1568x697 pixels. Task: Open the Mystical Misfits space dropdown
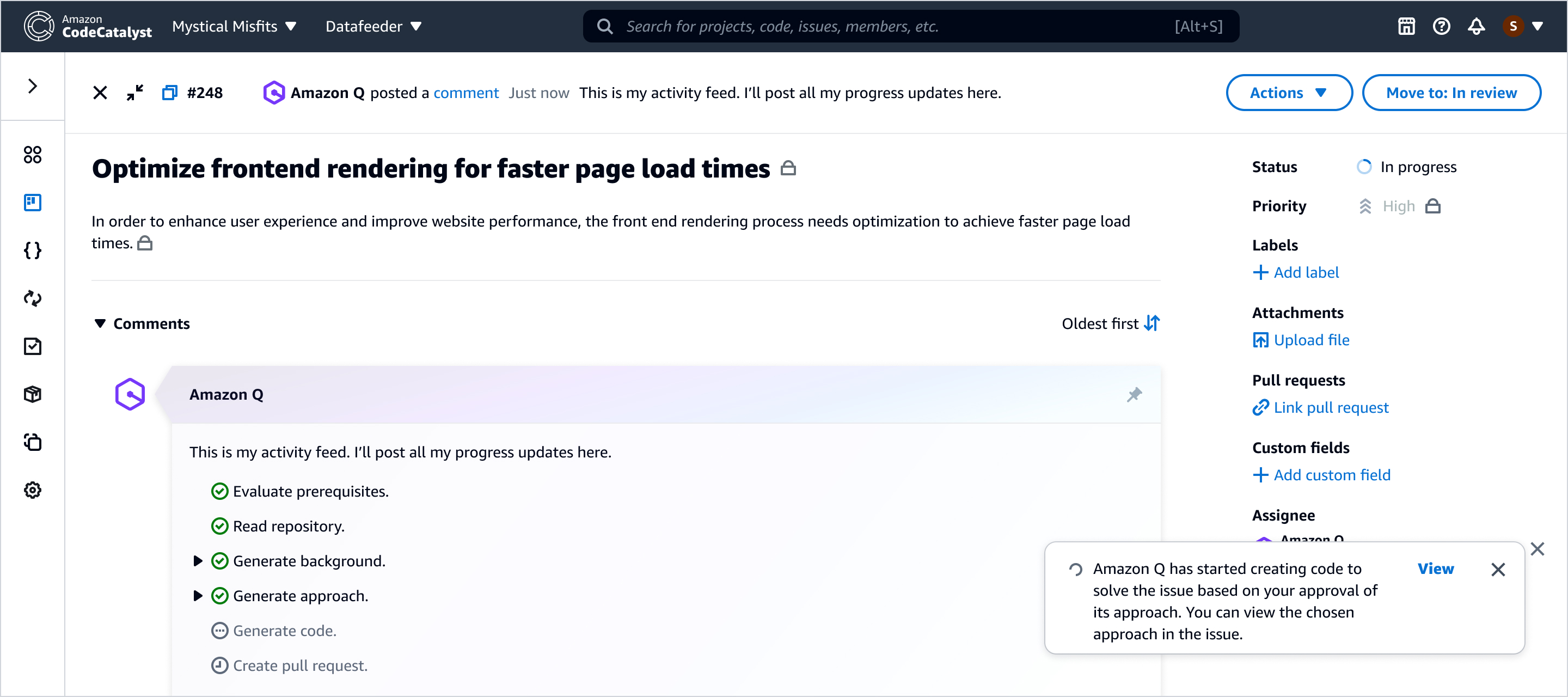click(234, 26)
